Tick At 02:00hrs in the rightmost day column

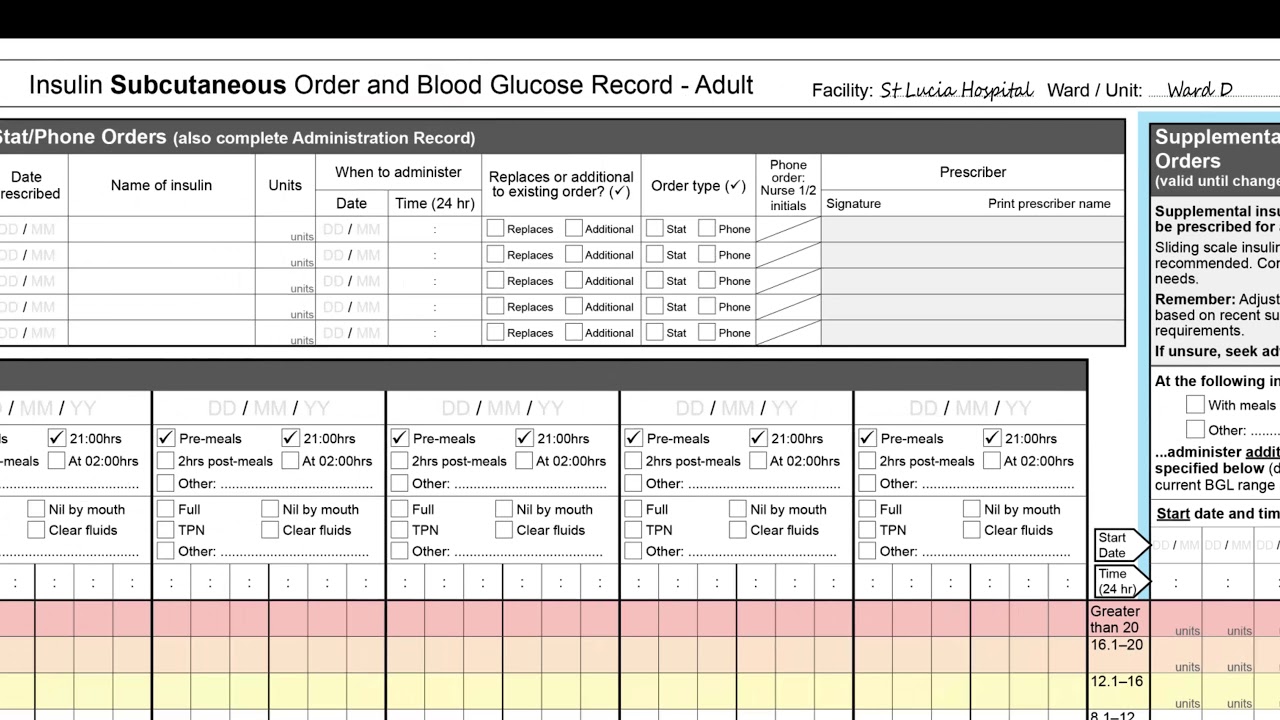click(x=992, y=461)
